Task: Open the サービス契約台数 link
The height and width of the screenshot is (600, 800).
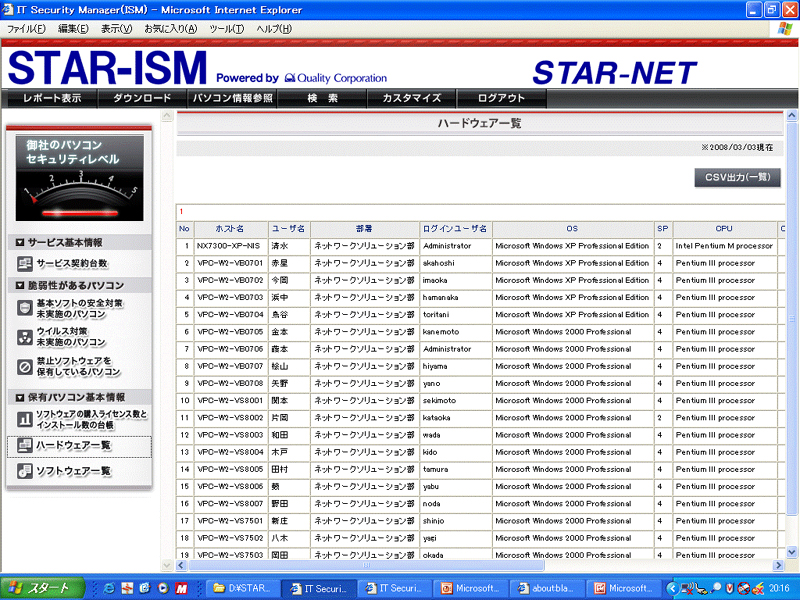Action: (72, 264)
